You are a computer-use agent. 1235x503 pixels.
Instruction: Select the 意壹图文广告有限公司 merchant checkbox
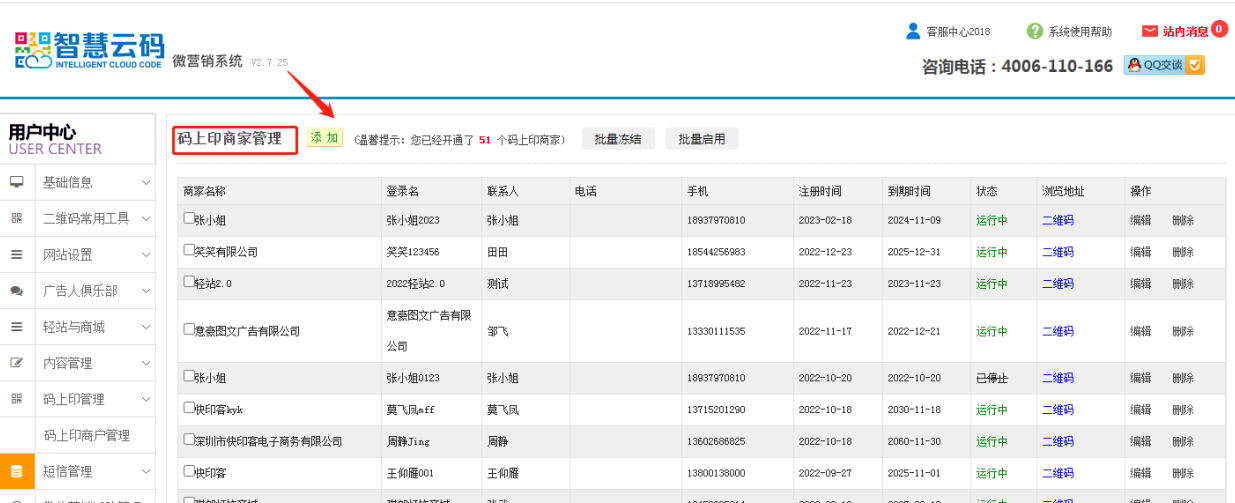coord(189,329)
